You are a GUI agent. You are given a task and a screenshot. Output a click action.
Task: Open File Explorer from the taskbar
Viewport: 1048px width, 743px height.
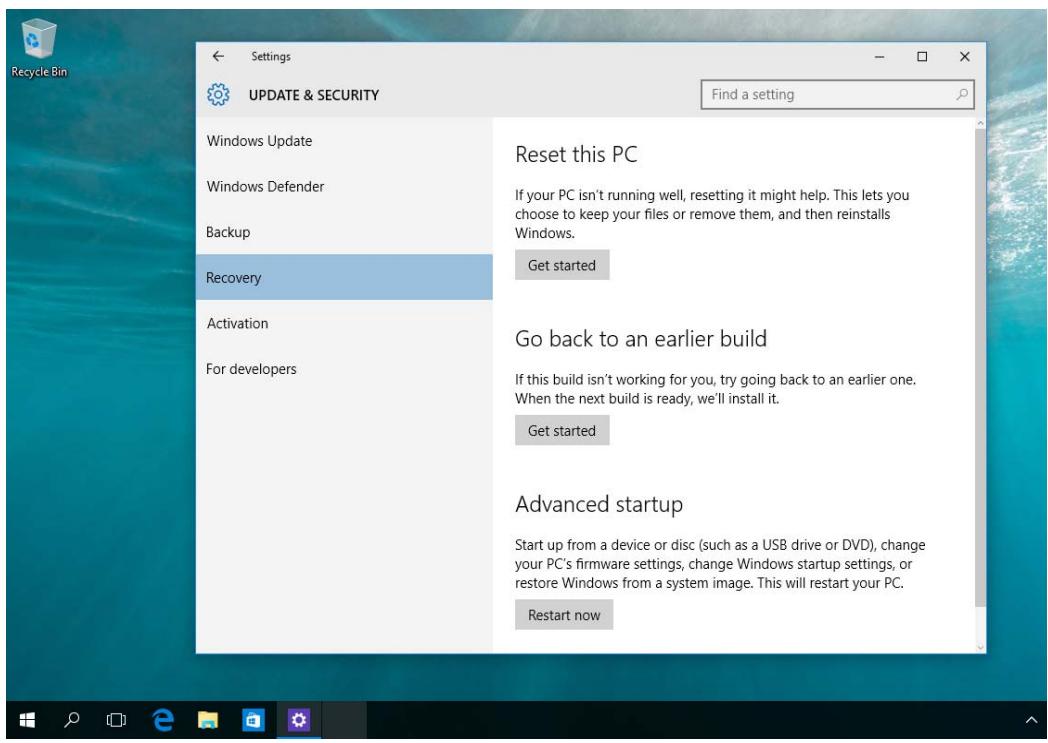[x=206, y=718]
